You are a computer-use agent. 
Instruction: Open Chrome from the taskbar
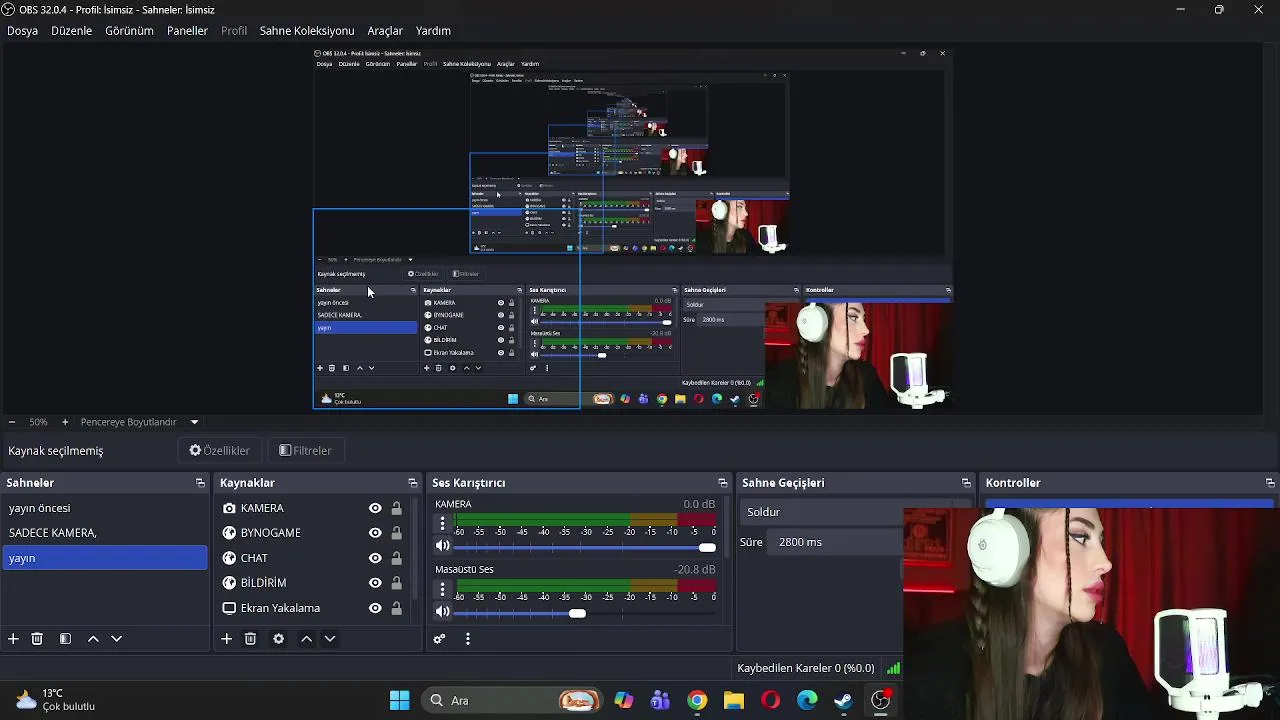click(x=697, y=701)
